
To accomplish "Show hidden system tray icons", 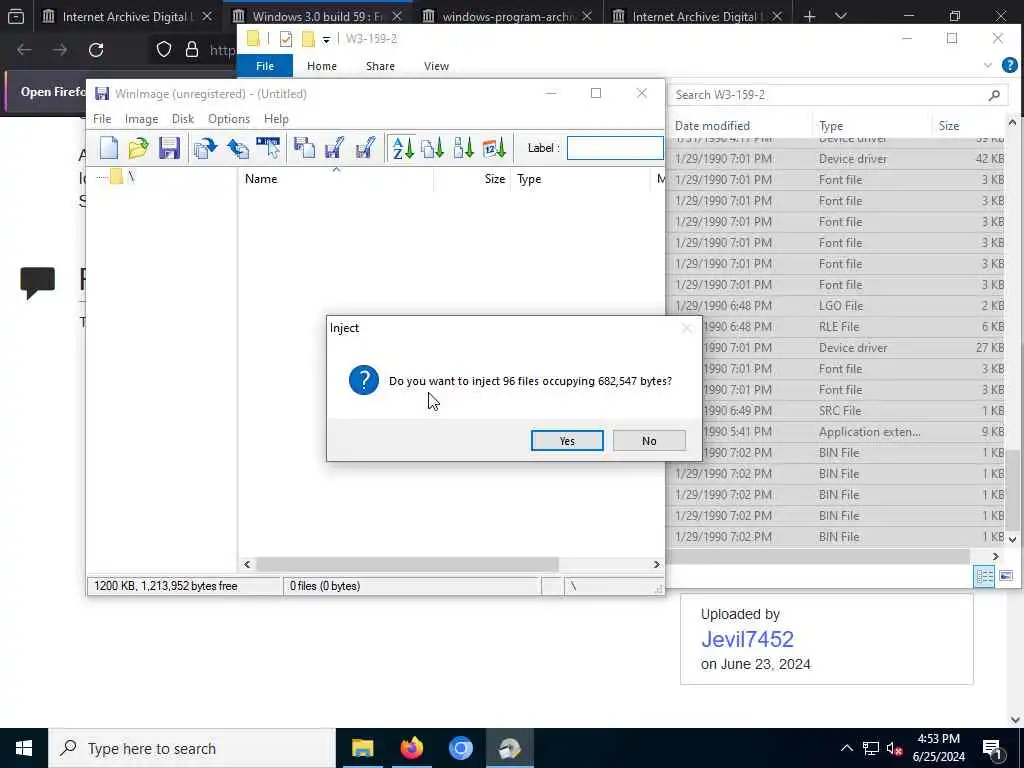I will coord(846,748).
